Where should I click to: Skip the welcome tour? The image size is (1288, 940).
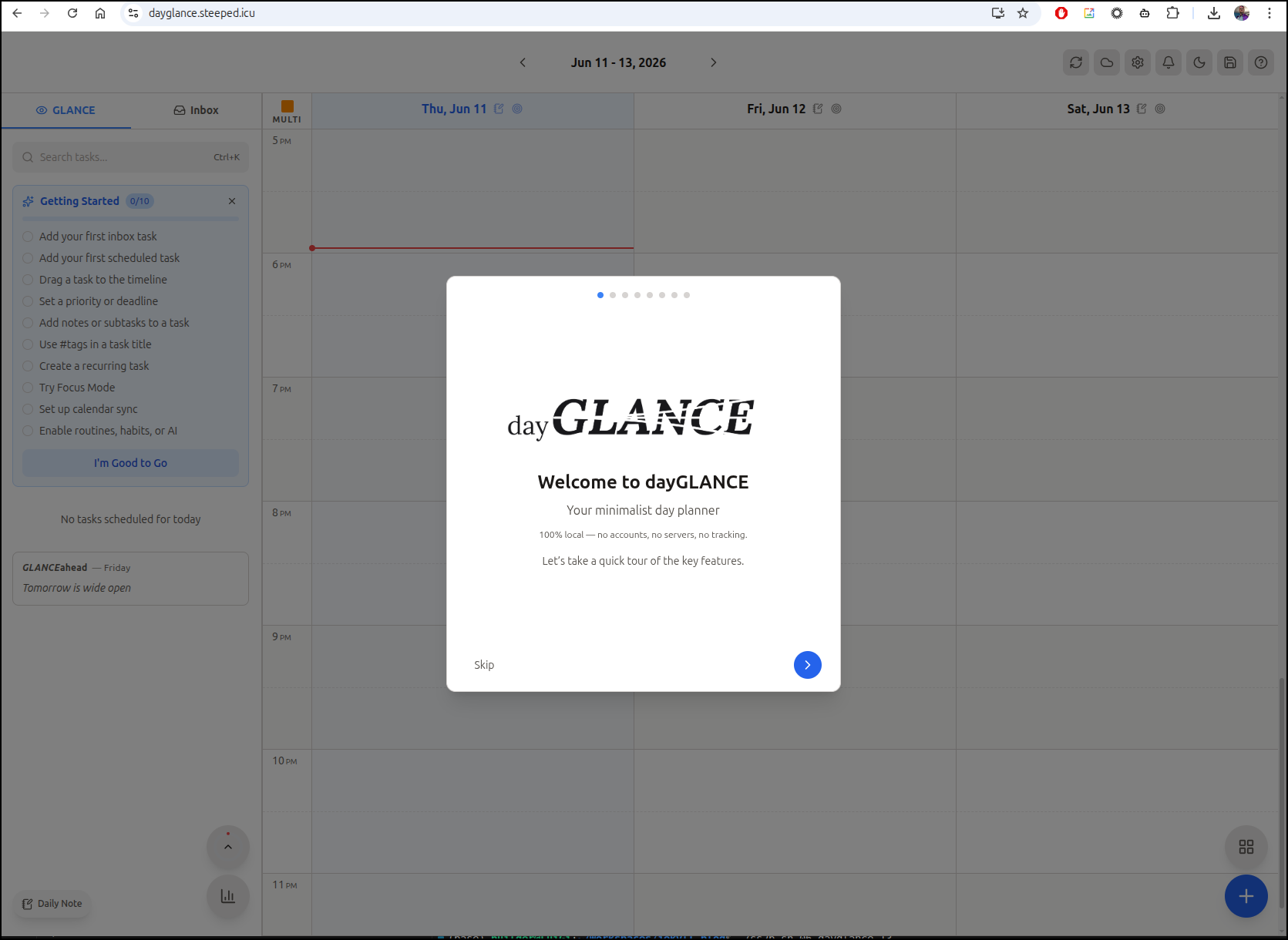tap(484, 665)
